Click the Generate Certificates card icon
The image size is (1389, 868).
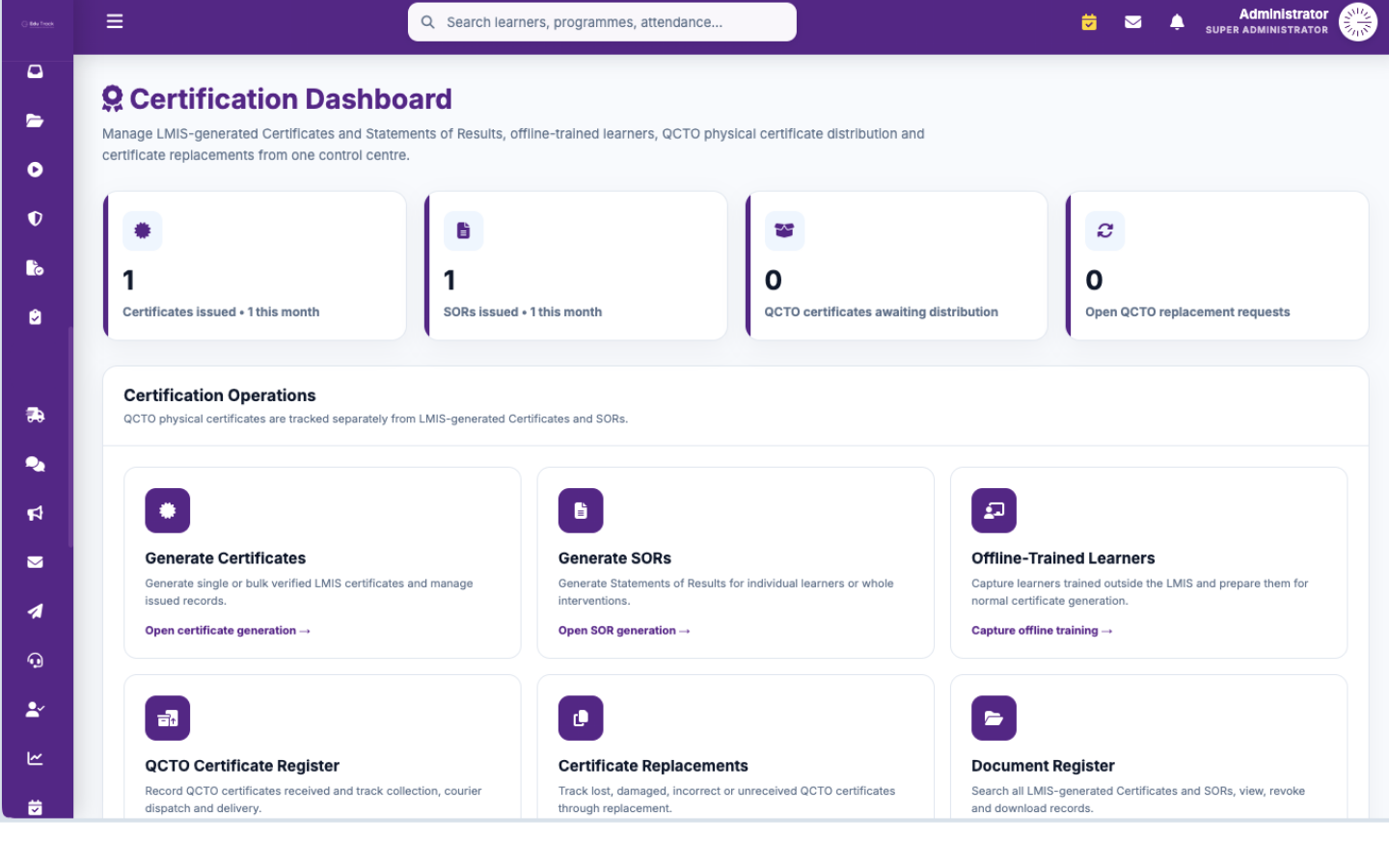coord(168,511)
